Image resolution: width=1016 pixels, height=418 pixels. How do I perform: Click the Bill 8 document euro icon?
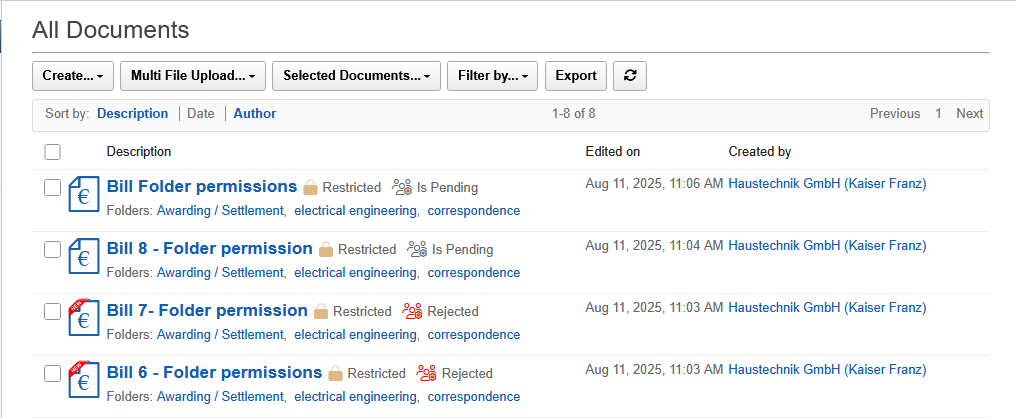pyautogui.click(x=83, y=257)
